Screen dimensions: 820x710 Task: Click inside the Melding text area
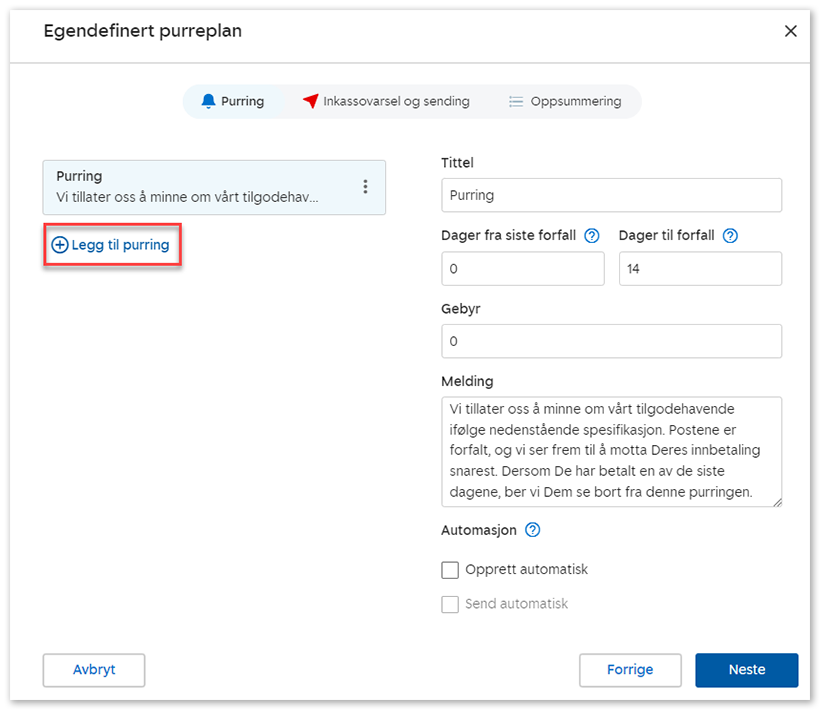coord(611,451)
